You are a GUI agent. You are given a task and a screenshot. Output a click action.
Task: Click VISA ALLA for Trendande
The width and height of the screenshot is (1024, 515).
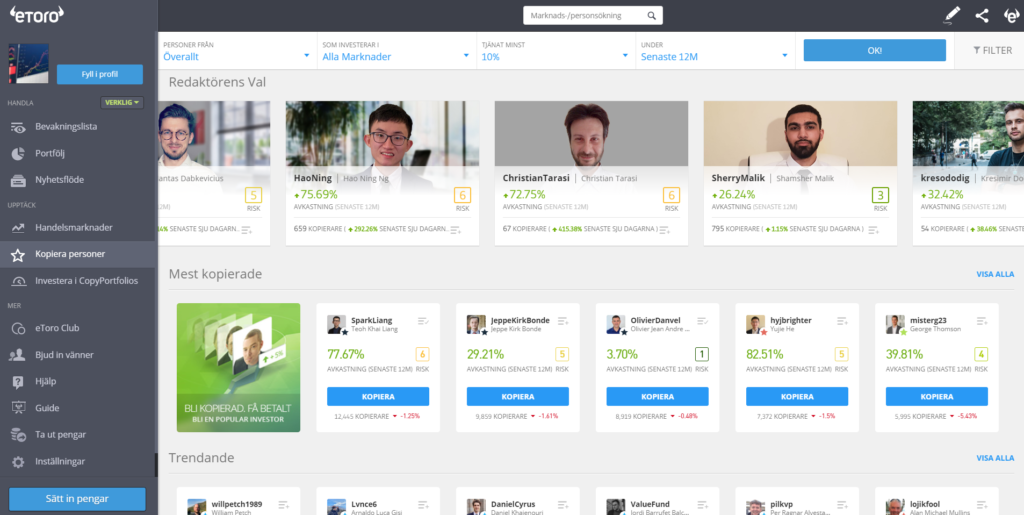[995, 458]
